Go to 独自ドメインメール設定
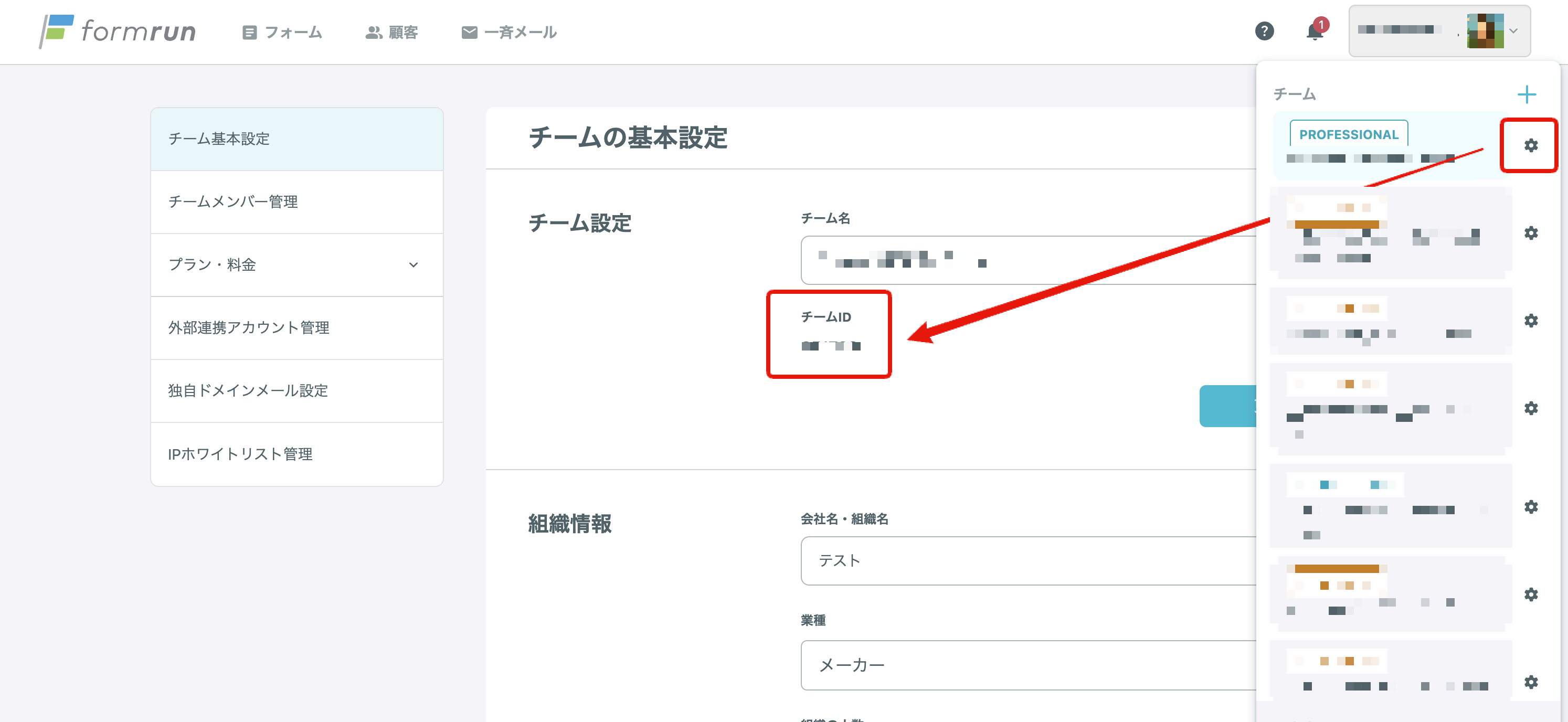Viewport: 1568px width, 722px height. pyautogui.click(x=296, y=390)
